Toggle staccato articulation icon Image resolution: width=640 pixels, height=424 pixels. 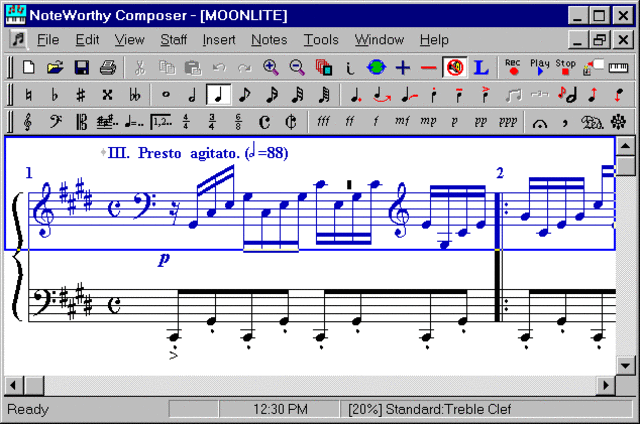[x=433, y=95]
